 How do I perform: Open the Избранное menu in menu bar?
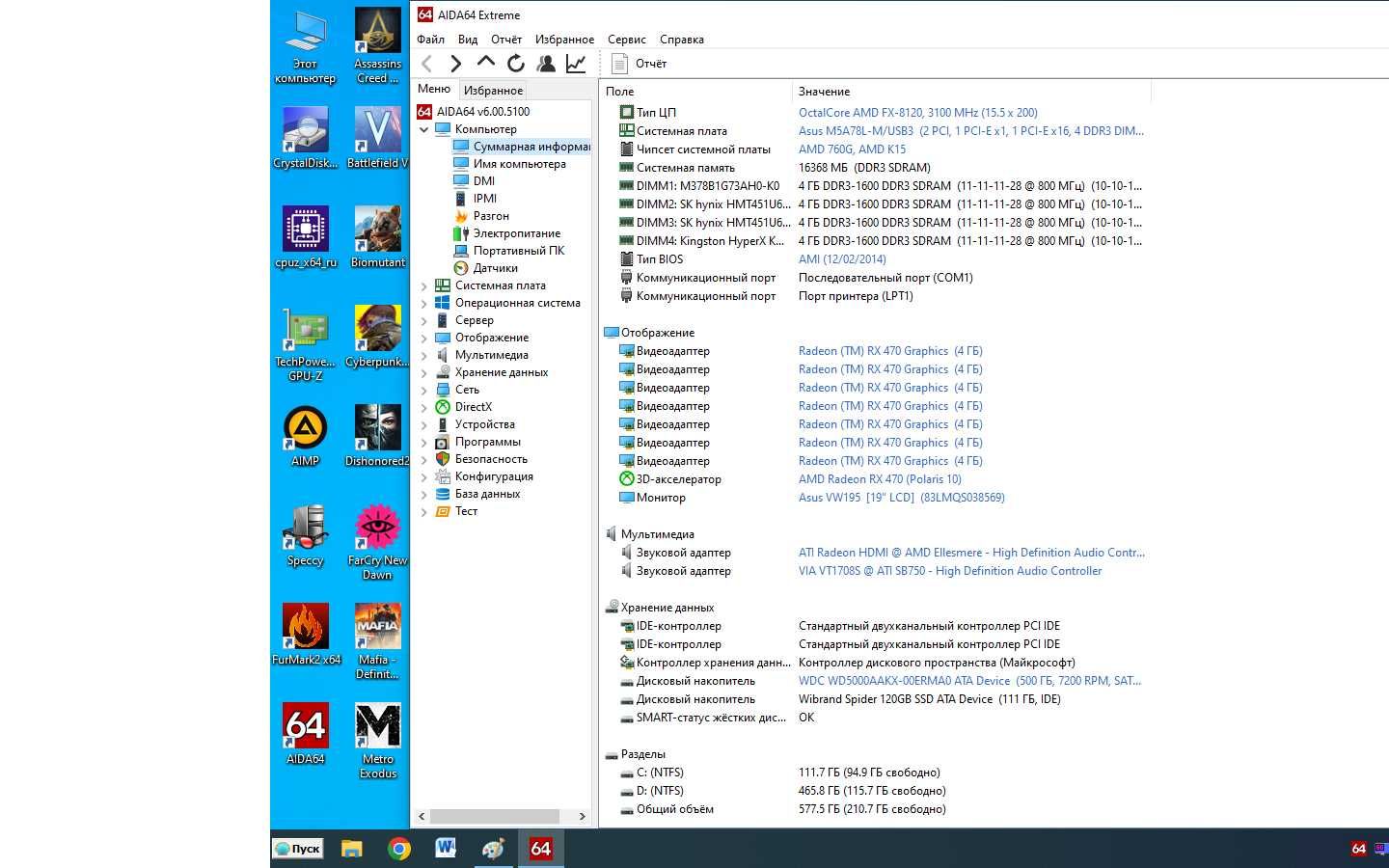coord(564,40)
